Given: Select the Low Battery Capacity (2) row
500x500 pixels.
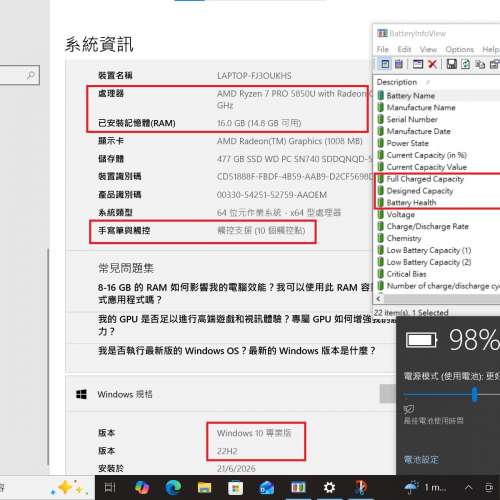Looking at the screenshot, I should (x=438, y=262).
